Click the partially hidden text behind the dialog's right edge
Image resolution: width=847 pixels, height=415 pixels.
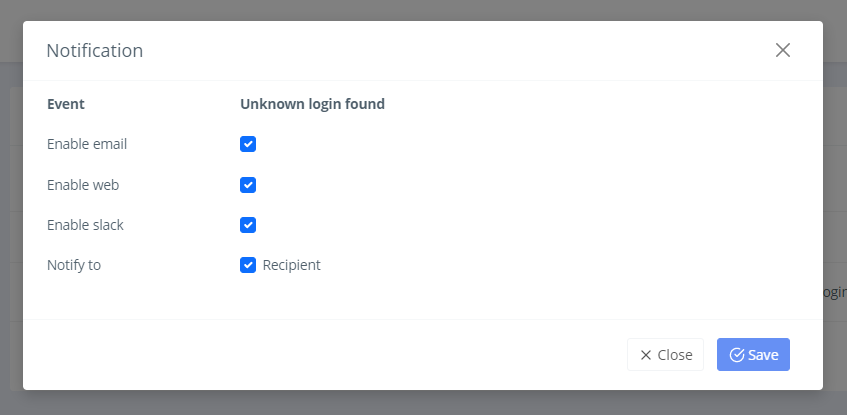(x=834, y=292)
